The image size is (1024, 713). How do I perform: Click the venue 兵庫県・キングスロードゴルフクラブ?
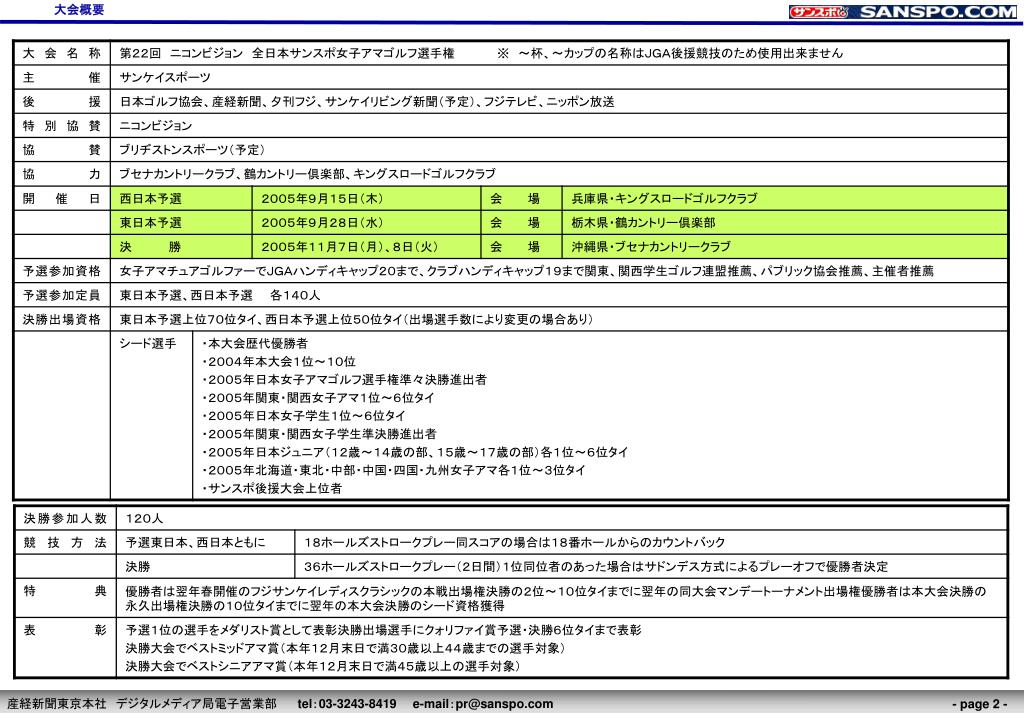(x=664, y=198)
